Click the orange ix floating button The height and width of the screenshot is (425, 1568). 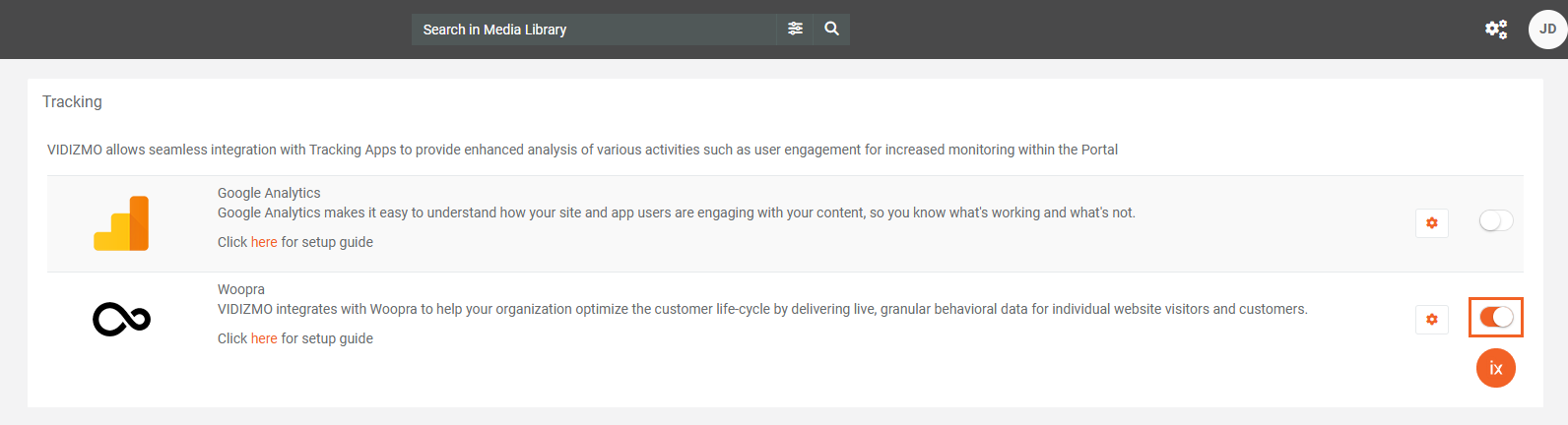[x=1495, y=368]
